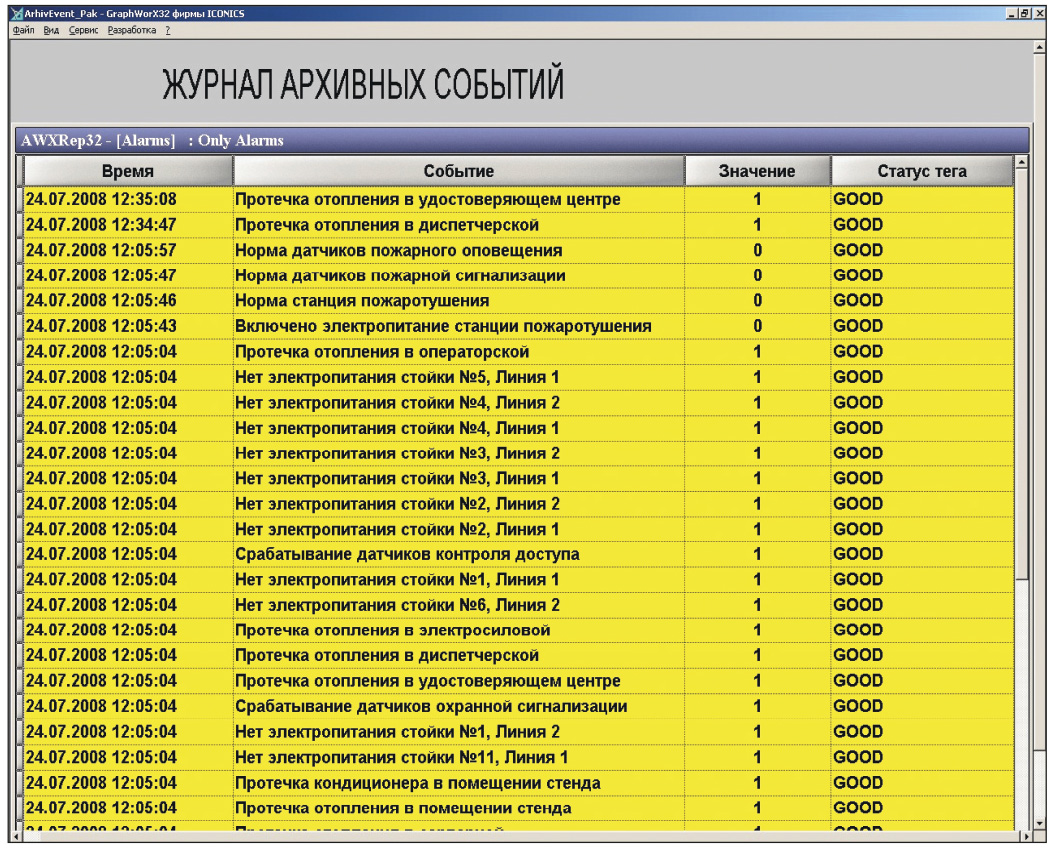Select 'Норма датчиков пожарной сигнализации' event
This screenshot has width=1053, height=848.
[400, 275]
